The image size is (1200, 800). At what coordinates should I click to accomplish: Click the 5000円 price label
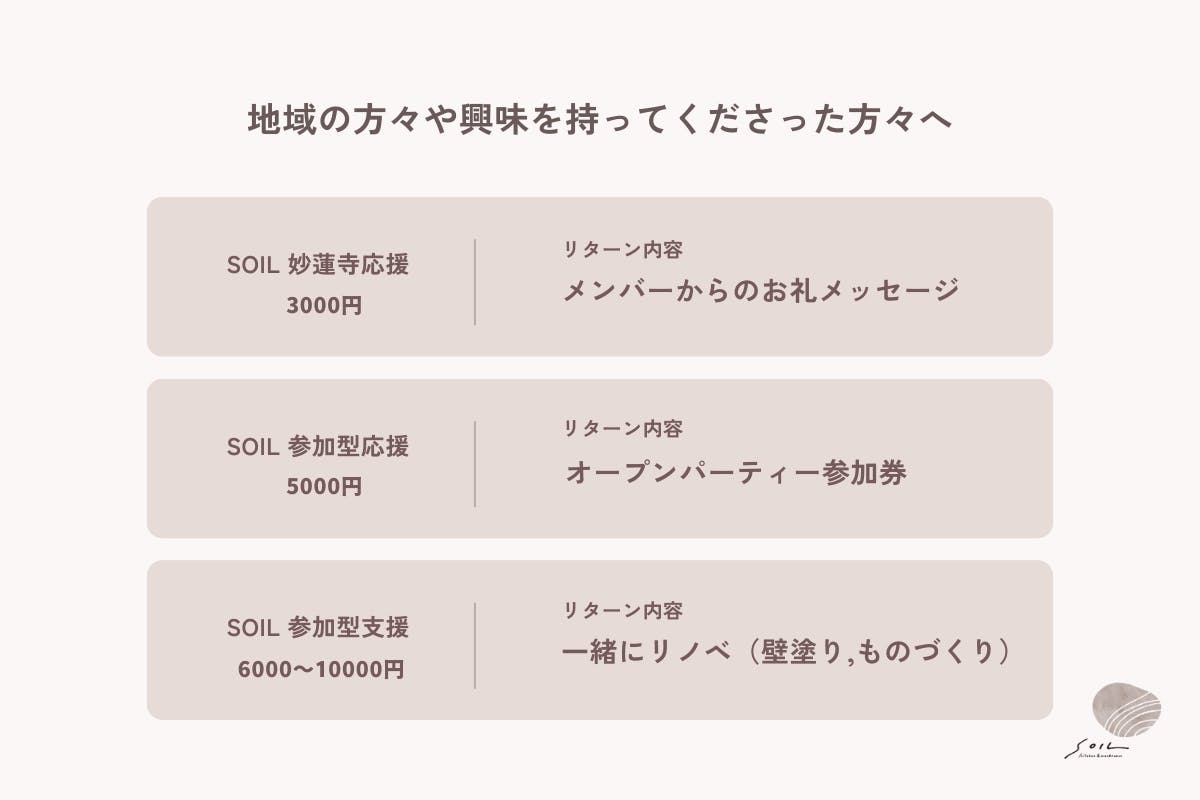(323, 487)
